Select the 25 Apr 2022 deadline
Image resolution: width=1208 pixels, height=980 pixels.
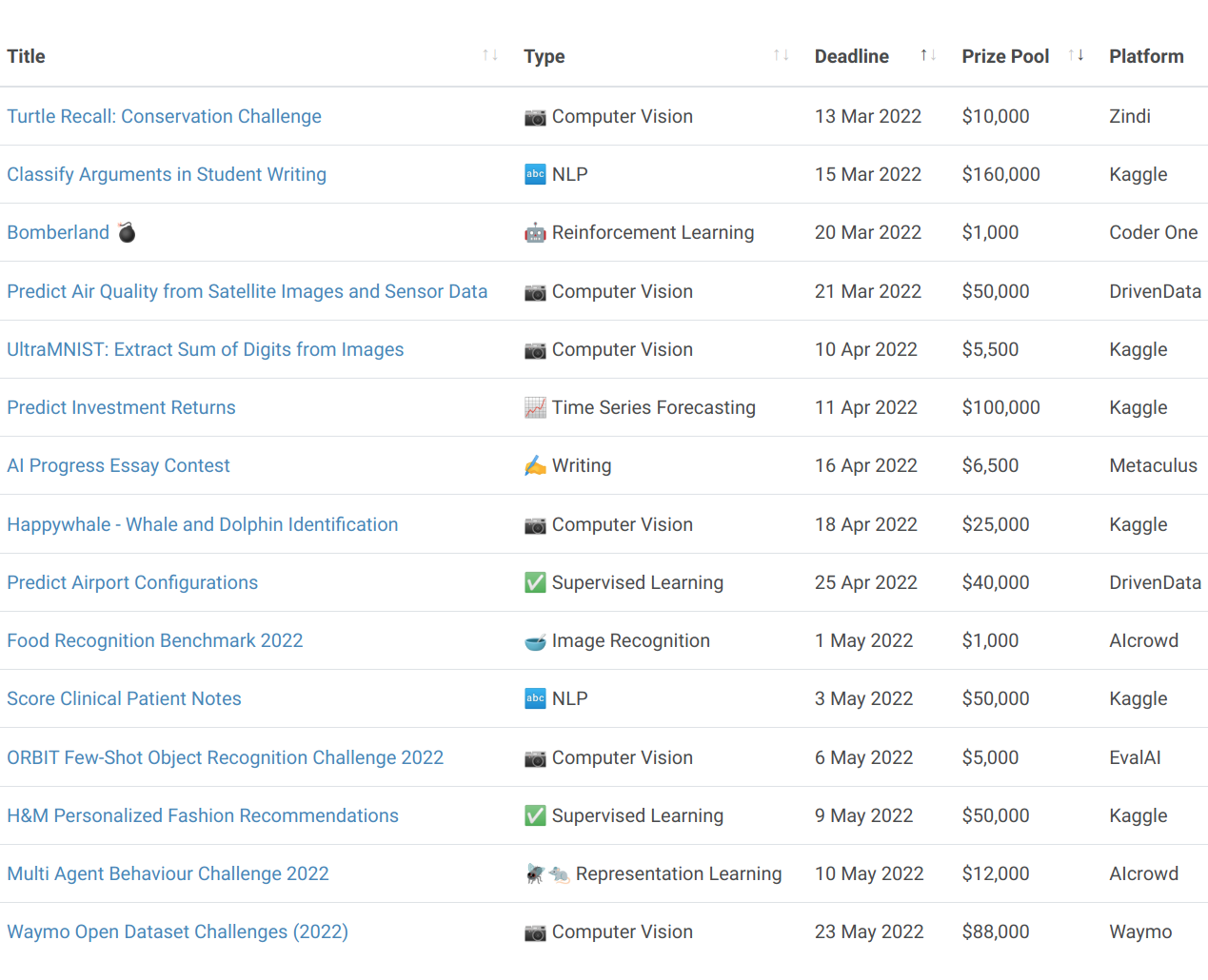pos(866,582)
